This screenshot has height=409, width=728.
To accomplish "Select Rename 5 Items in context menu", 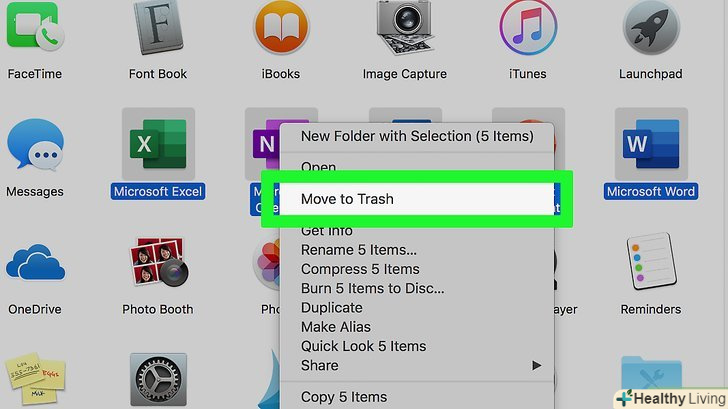I will 359,250.
